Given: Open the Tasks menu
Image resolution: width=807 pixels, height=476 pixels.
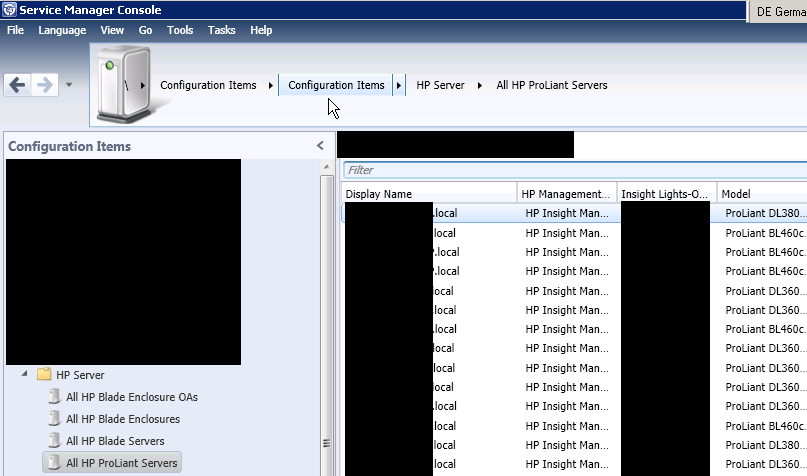Looking at the screenshot, I should 221,30.
